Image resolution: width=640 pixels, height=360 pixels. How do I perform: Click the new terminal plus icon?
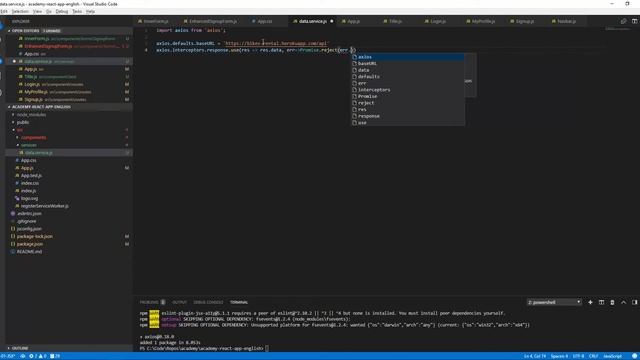pyautogui.click(x=590, y=302)
